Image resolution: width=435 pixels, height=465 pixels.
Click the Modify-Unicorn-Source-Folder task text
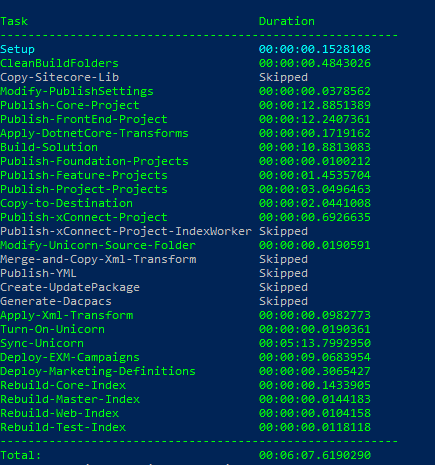pos(98,245)
